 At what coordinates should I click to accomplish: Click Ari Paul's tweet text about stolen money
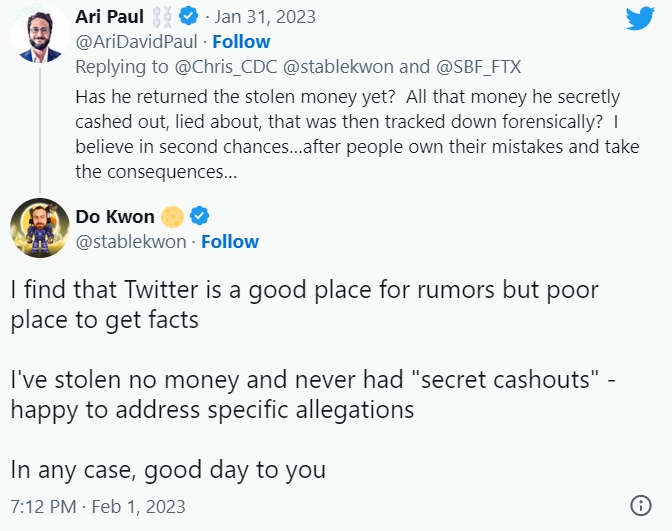tap(357, 134)
